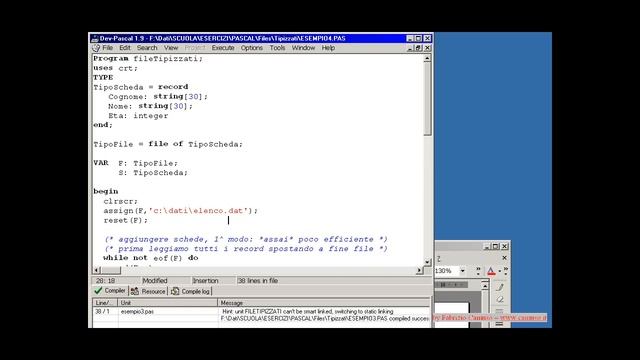Click the 'S: TipoScheda;' variable declaration
640x360 pixels.
[x=153, y=173]
